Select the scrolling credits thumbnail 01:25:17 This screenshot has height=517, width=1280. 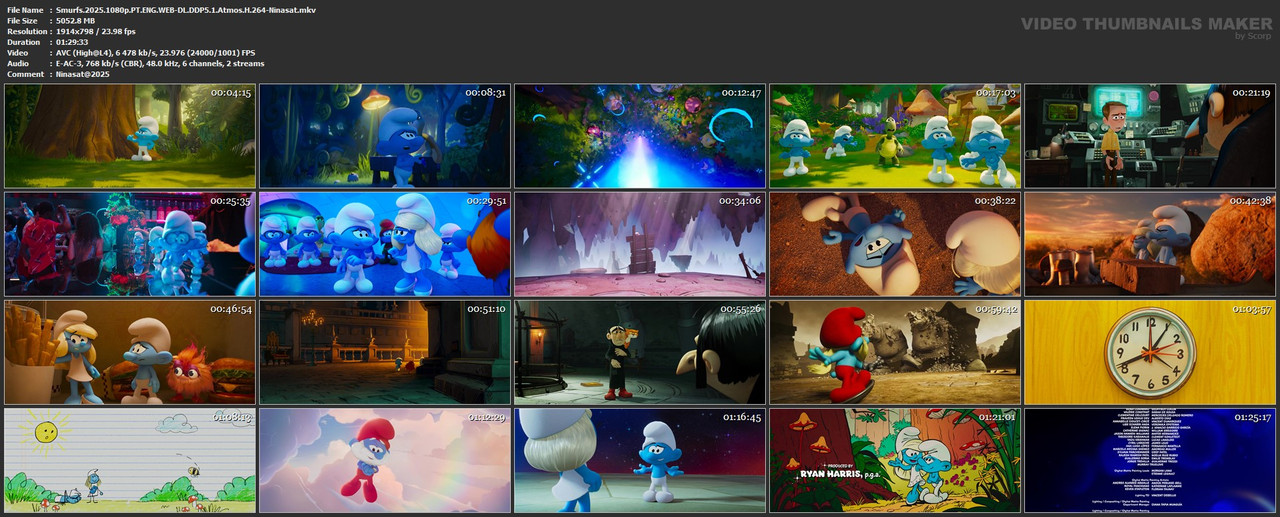click(x=1150, y=460)
